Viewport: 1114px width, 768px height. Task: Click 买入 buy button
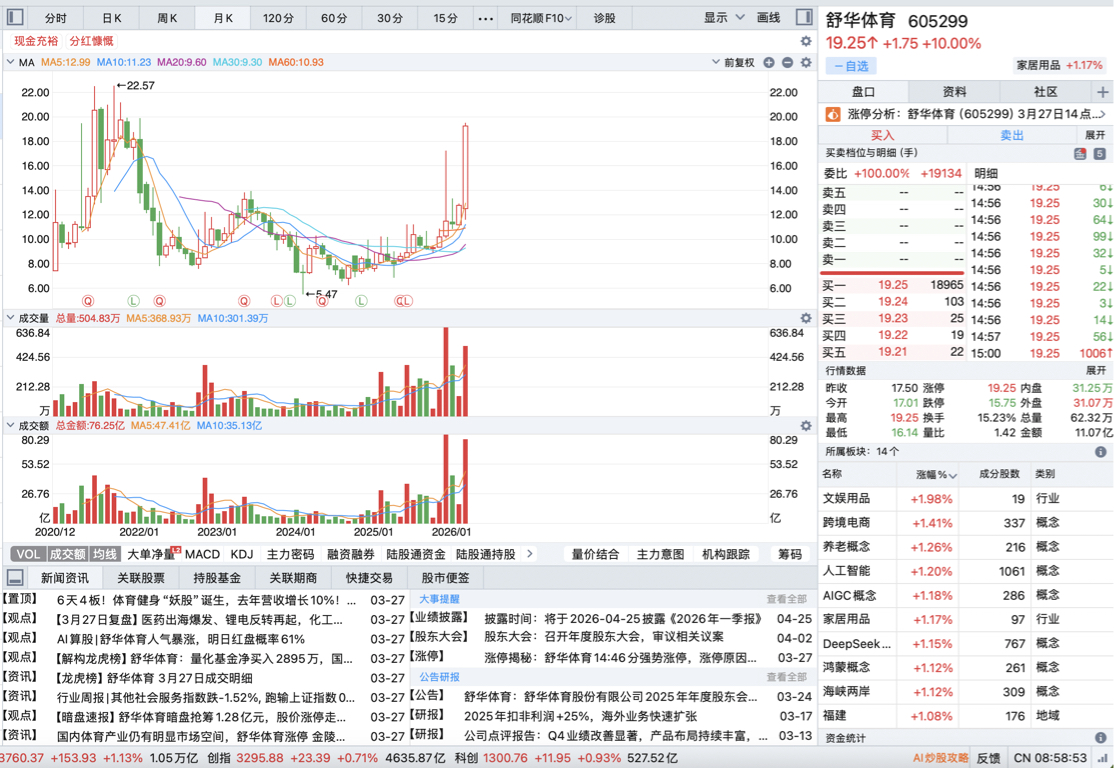[x=883, y=135]
